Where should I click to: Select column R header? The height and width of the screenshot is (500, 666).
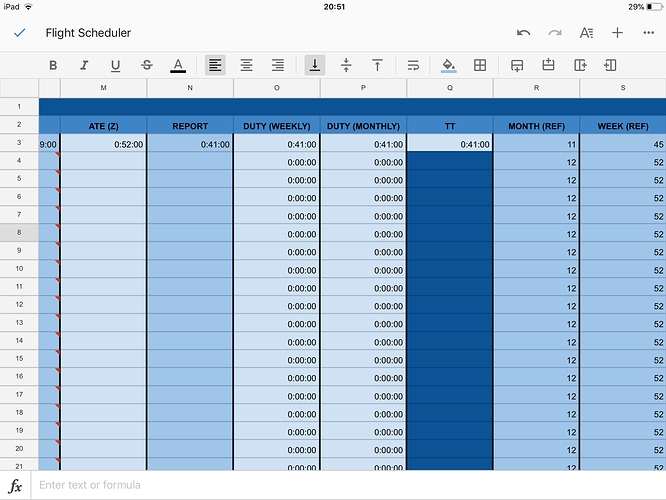coord(536,88)
